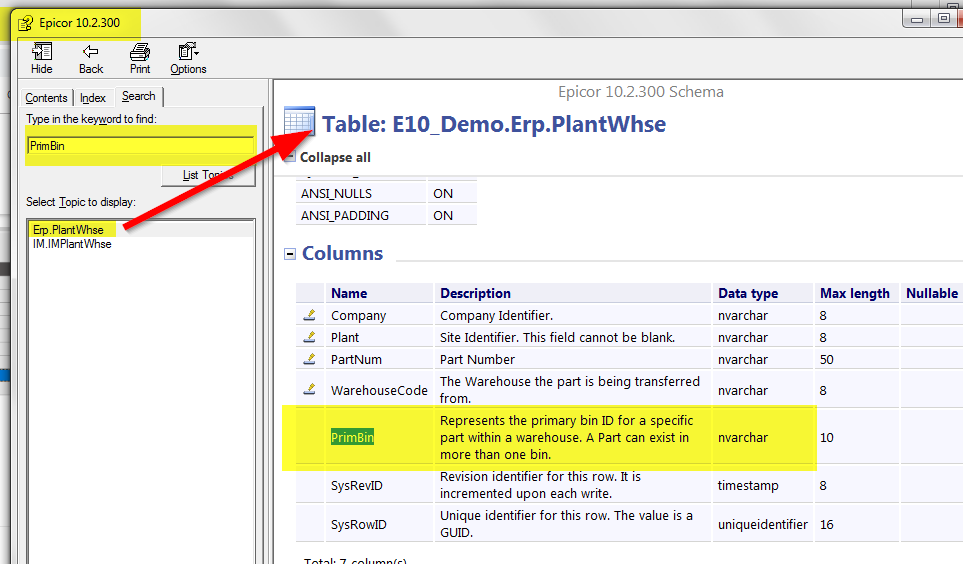963x564 pixels.
Task: Select the Search tab
Action: (x=139, y=96)
